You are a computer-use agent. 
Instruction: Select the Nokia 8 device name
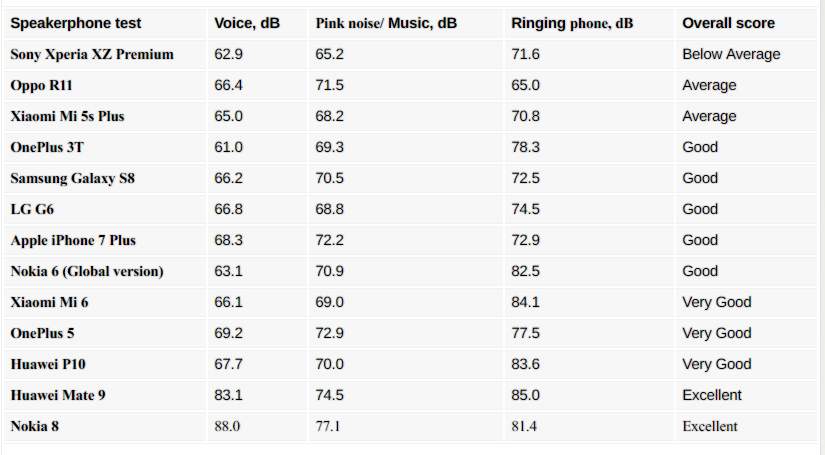coord(35,427)
